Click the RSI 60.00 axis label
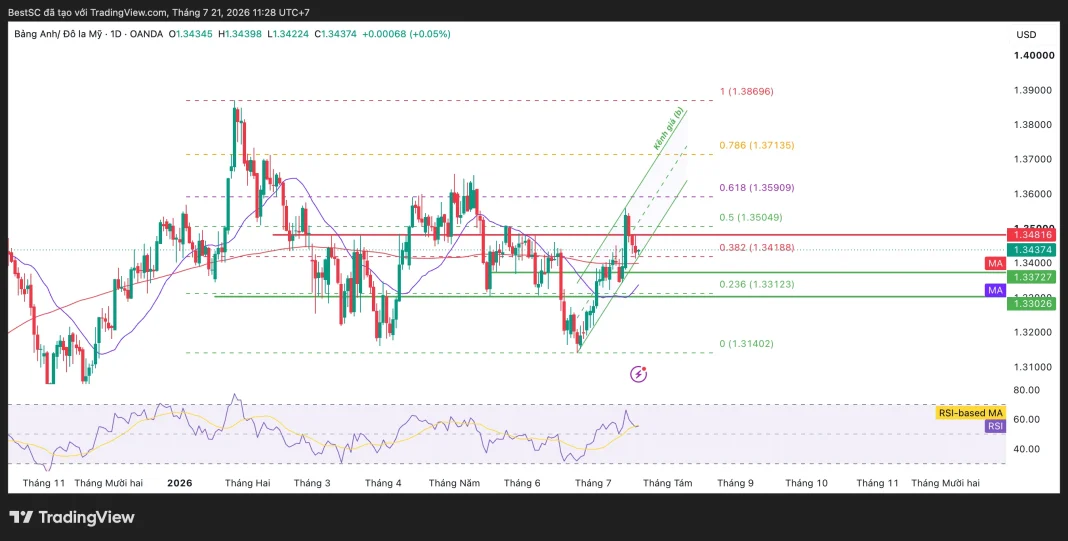The image size is (1068, 541). (1026, 419)
